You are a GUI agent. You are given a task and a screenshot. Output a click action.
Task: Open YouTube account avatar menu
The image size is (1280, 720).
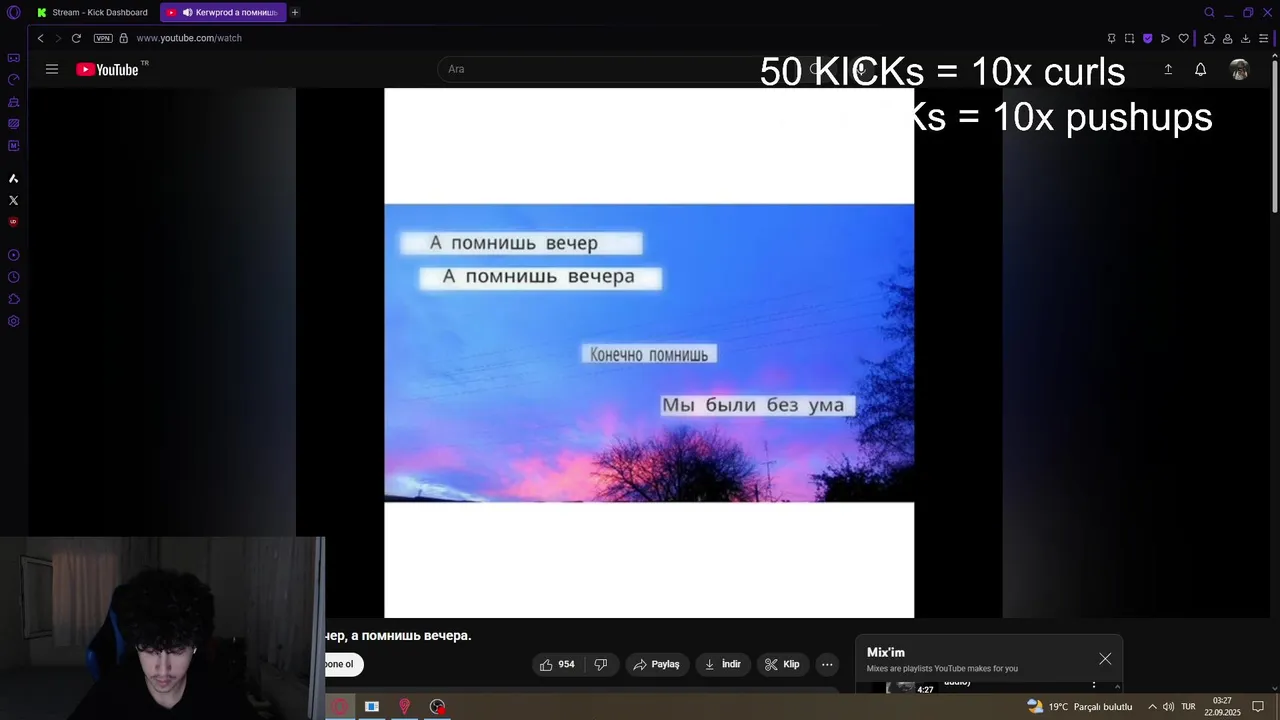click(1239, 69)
